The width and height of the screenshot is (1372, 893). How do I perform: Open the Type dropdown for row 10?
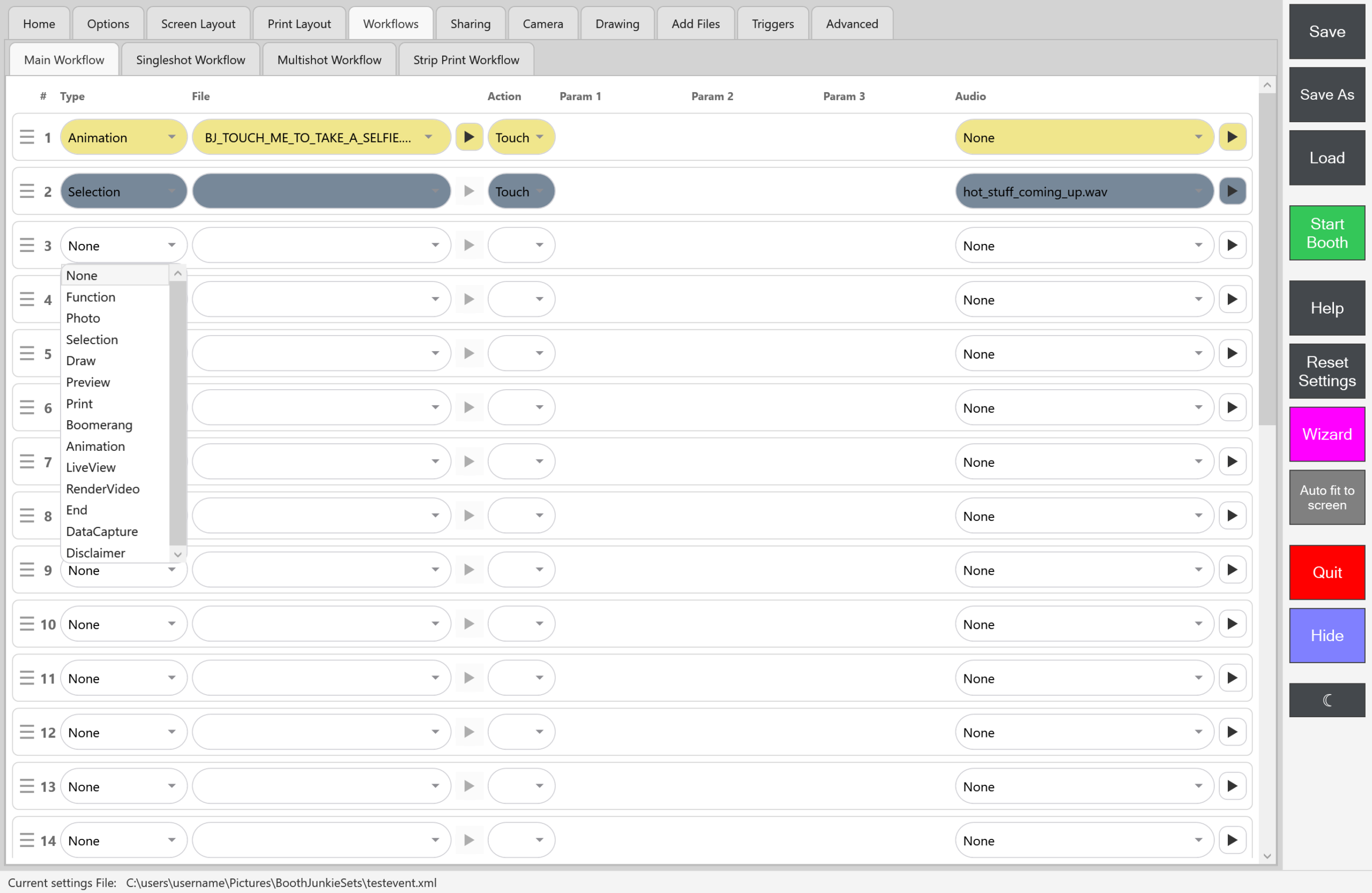click(124, 624)
